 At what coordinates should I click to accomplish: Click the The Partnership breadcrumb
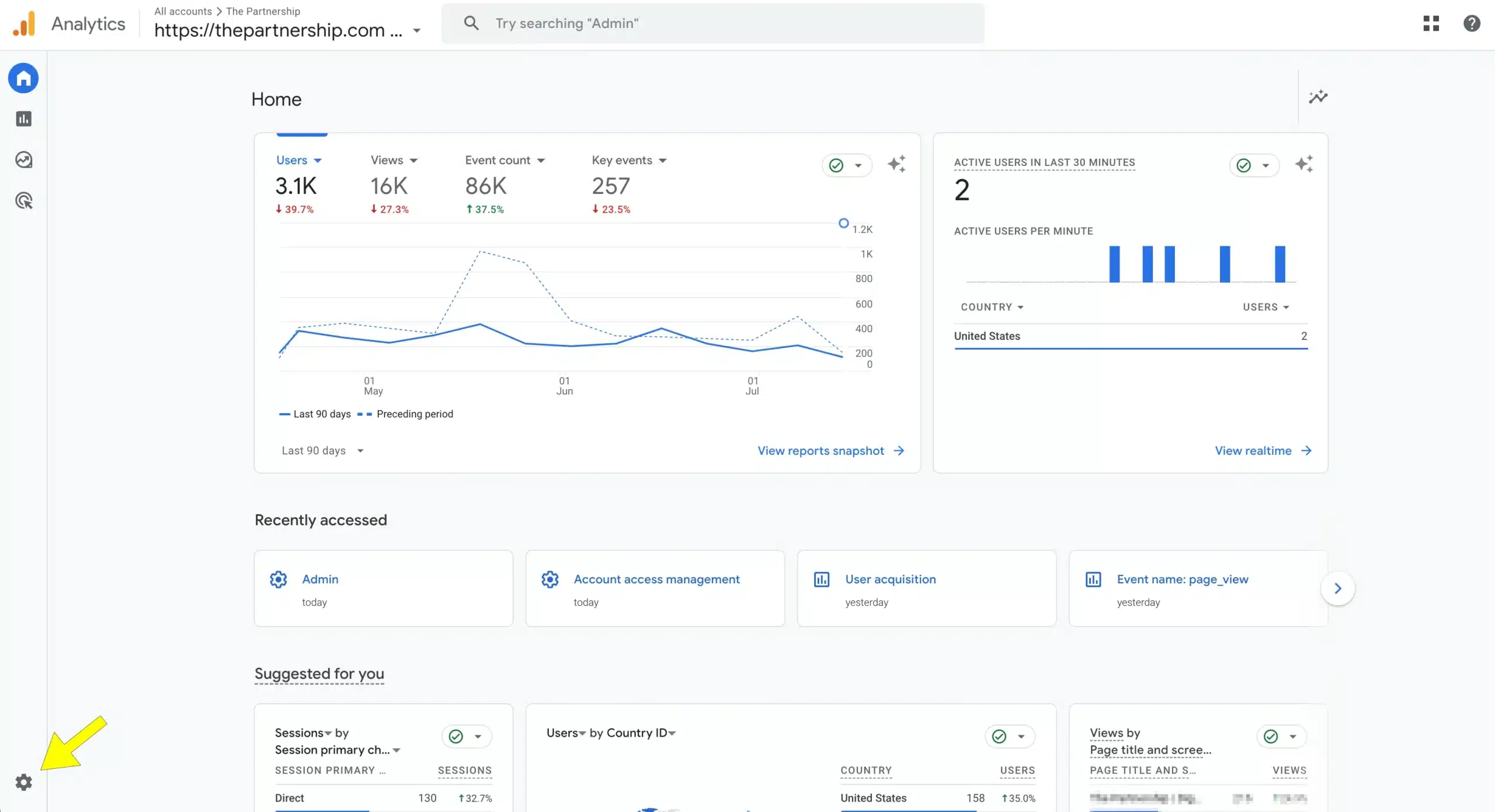click(263, 11)
